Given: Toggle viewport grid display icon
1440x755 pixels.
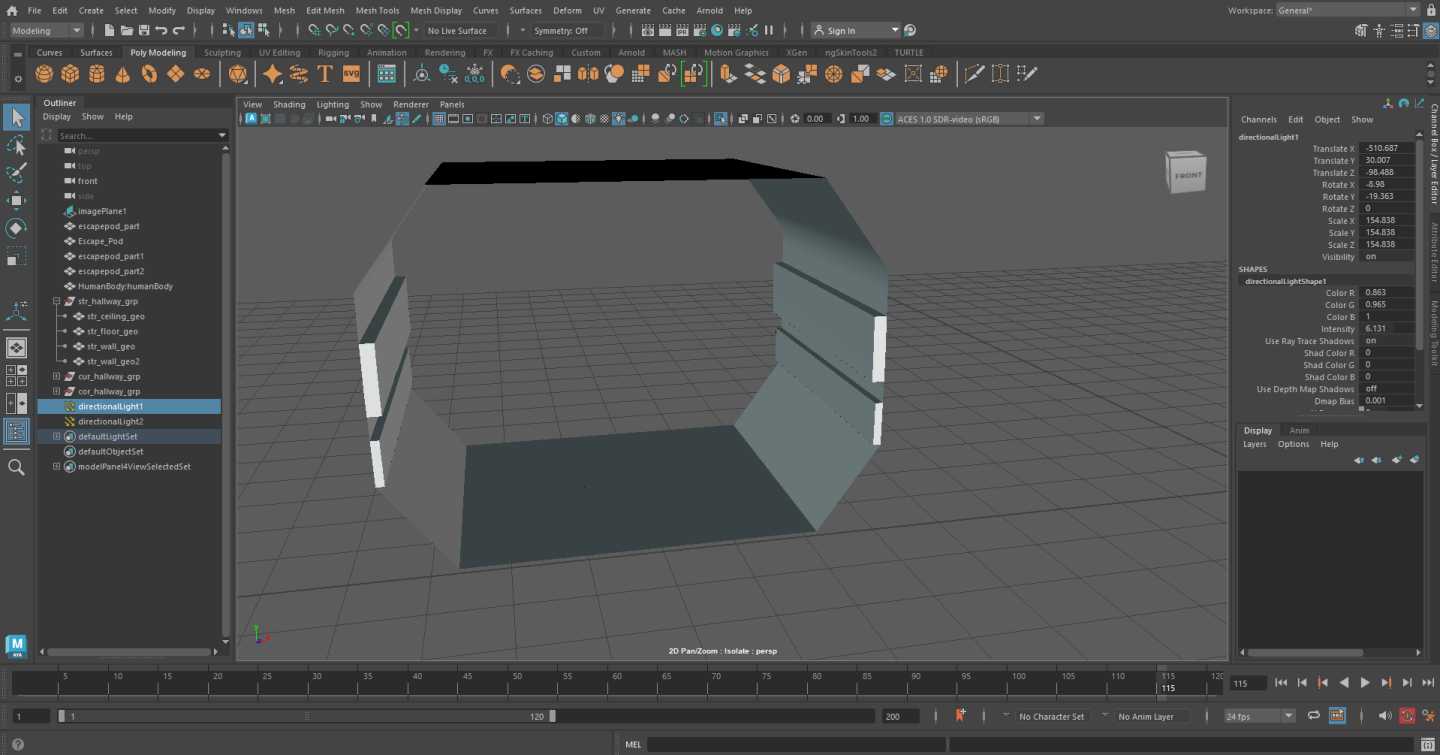Looking at the screenshot, I should 438,119.
